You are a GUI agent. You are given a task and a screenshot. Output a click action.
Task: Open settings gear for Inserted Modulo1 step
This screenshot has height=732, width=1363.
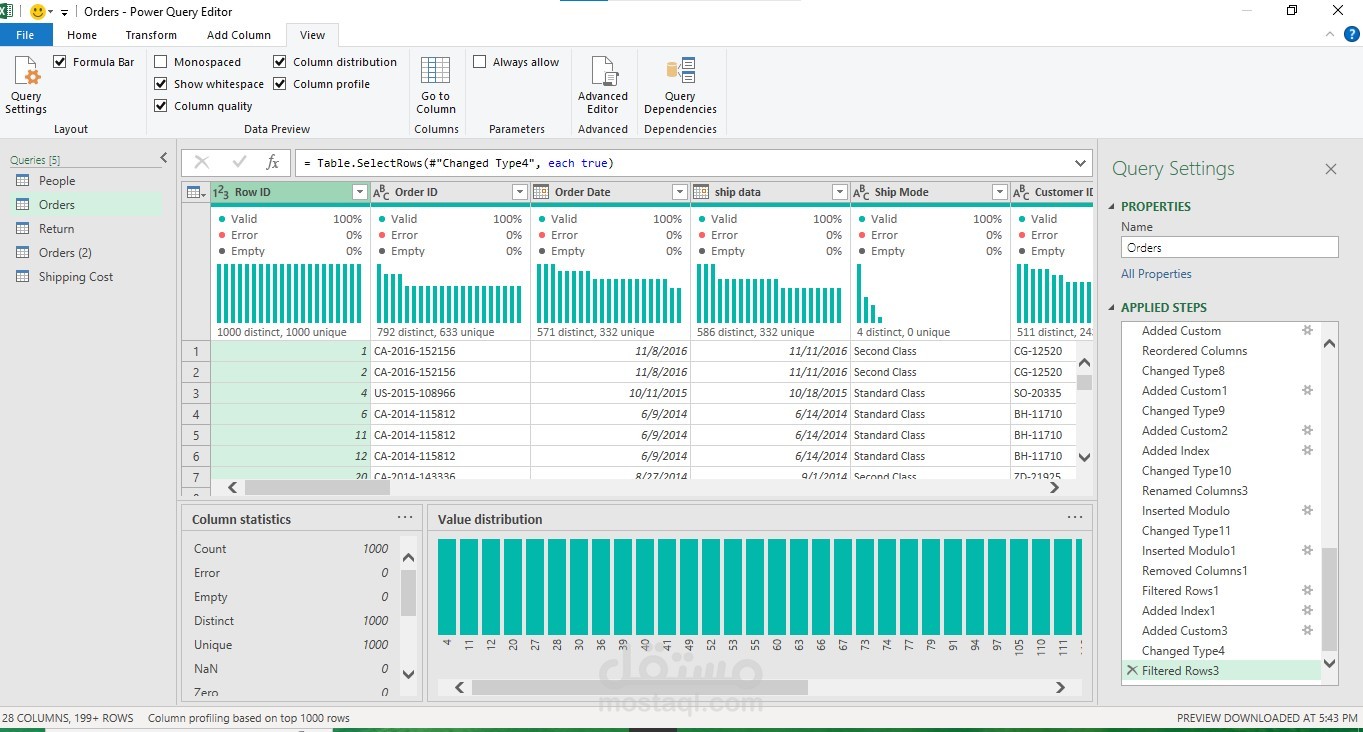1307,550
